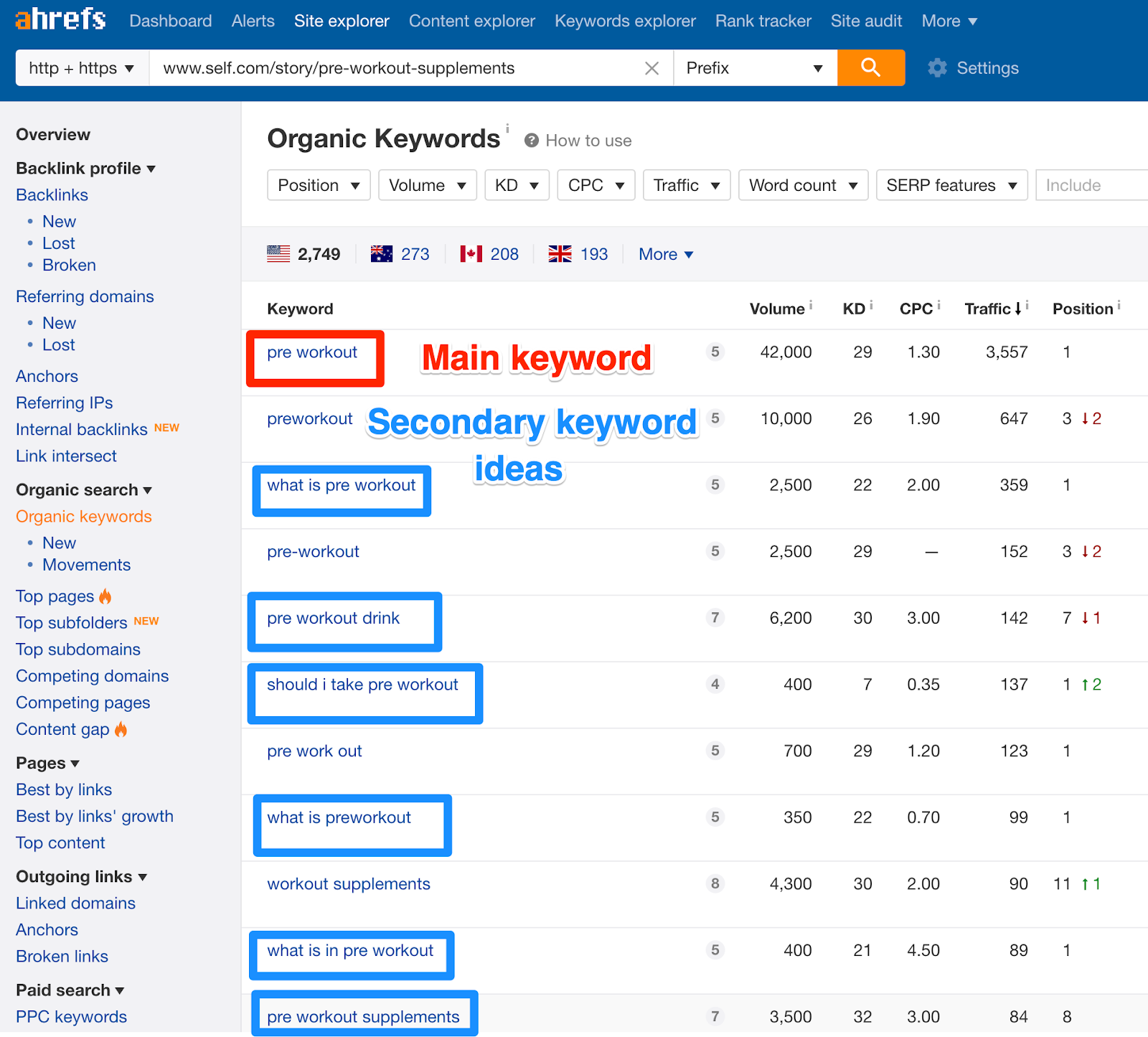Sort by the Volume column header
The image size is (1148, 1037).
click(x=777, y=309)
